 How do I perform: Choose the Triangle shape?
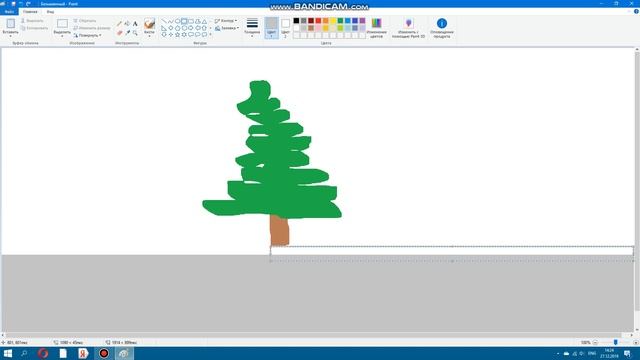click(204, 21)
